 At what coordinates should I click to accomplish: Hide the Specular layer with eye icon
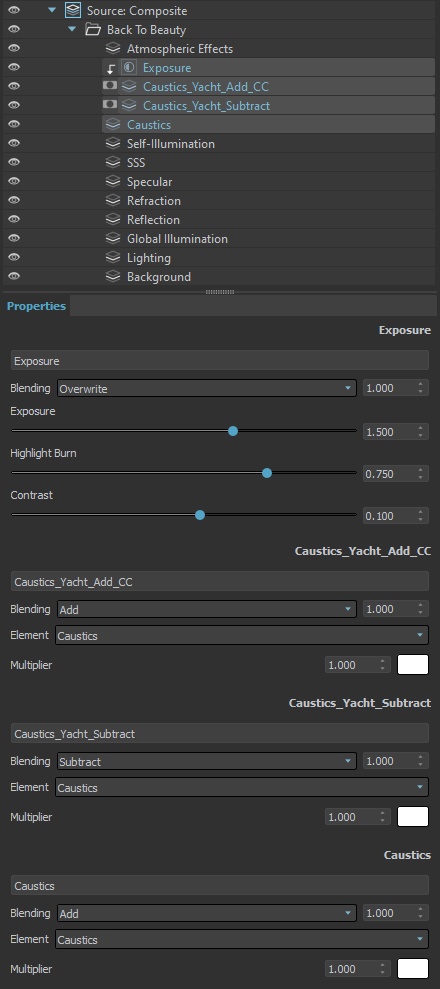14,181
